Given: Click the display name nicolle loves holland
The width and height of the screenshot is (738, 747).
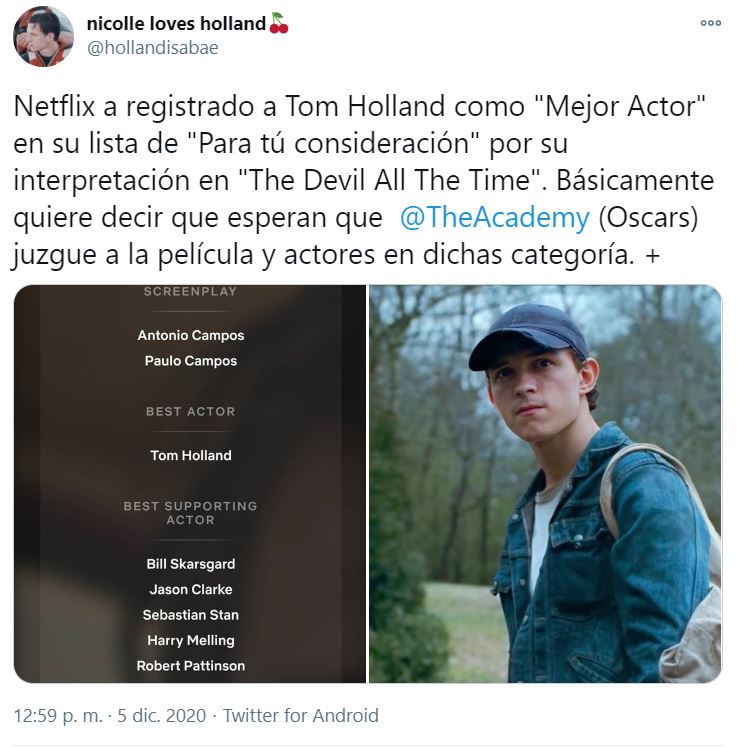Looking at the screenshot, I should pyautogui.click(x=176, y=23).
